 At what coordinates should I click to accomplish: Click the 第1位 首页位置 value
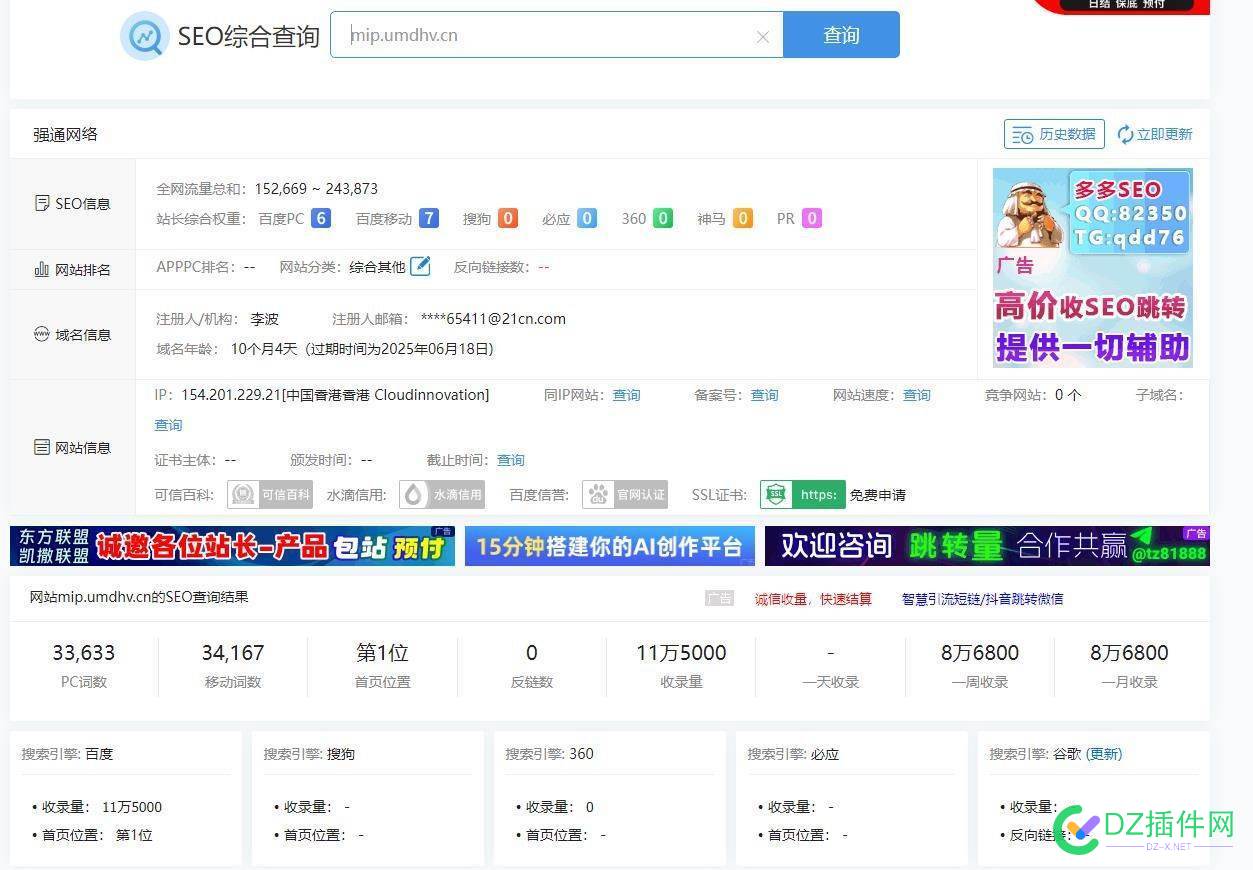(382, 653)
